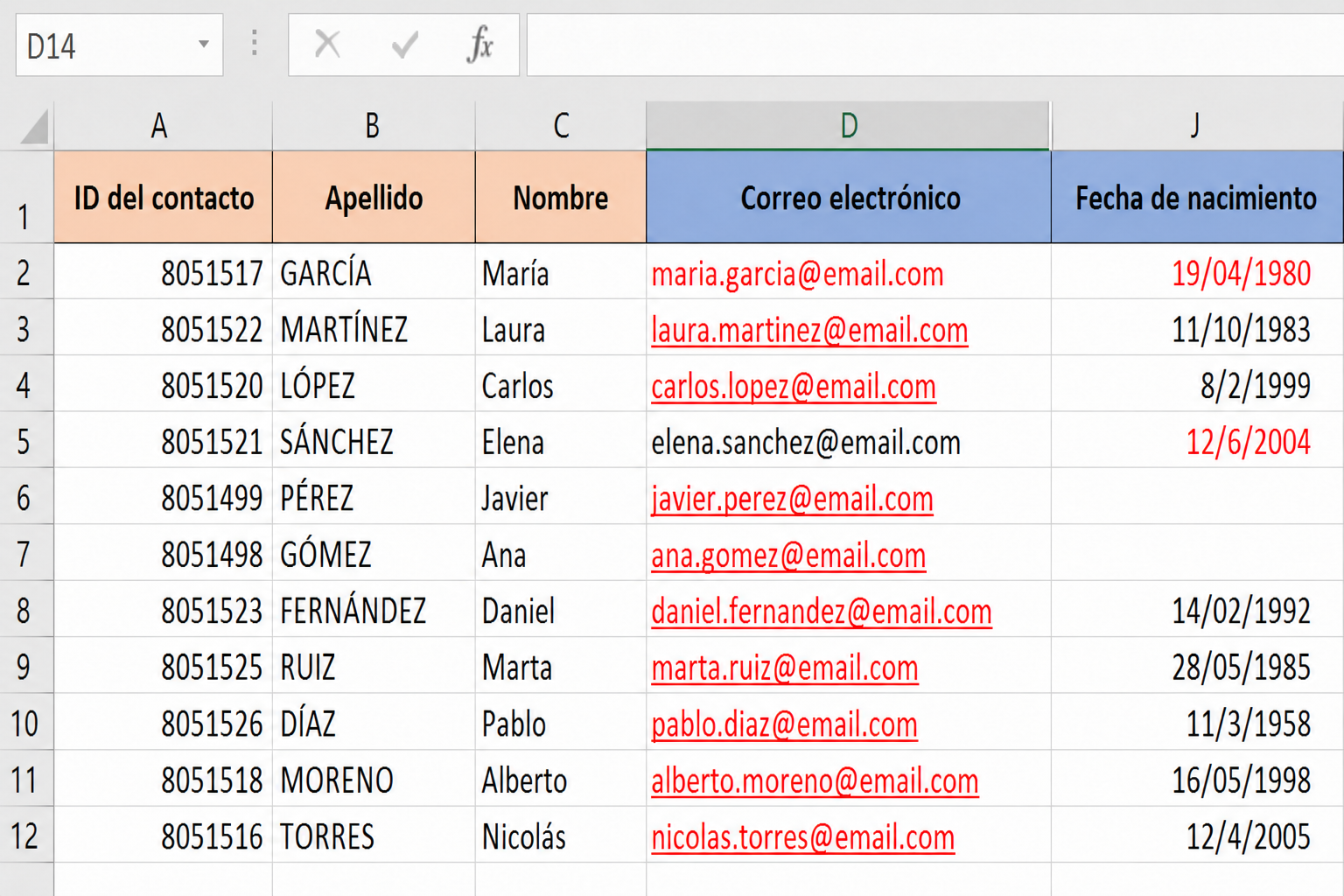Select date cell 11/3/1958
Image resolution: width=1344 pixels, height=896 pixels.
(1197, 723)
